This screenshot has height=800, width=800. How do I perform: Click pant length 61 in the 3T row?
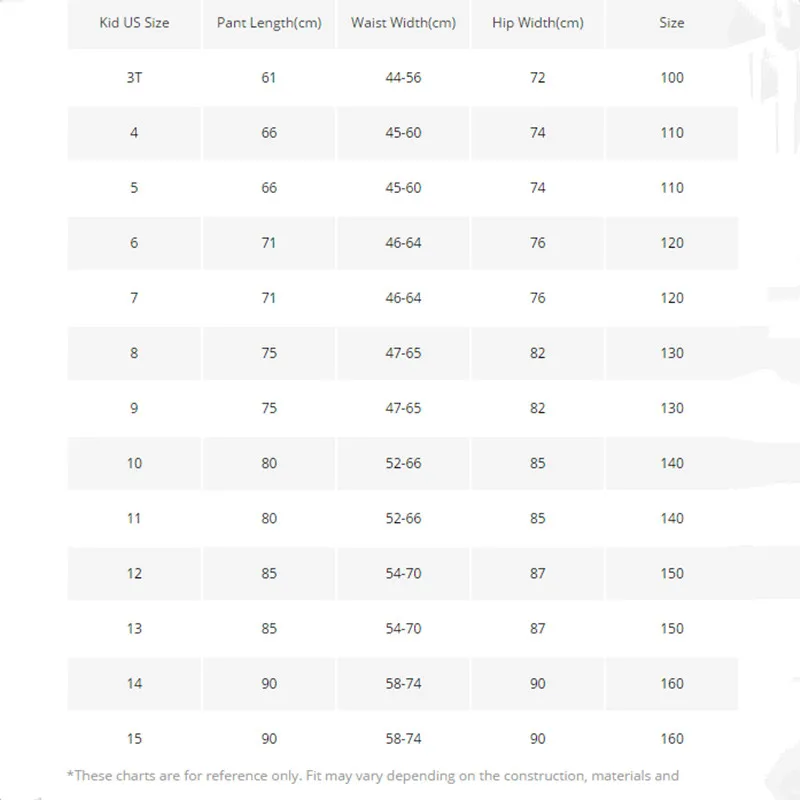(x=269, y=77)
